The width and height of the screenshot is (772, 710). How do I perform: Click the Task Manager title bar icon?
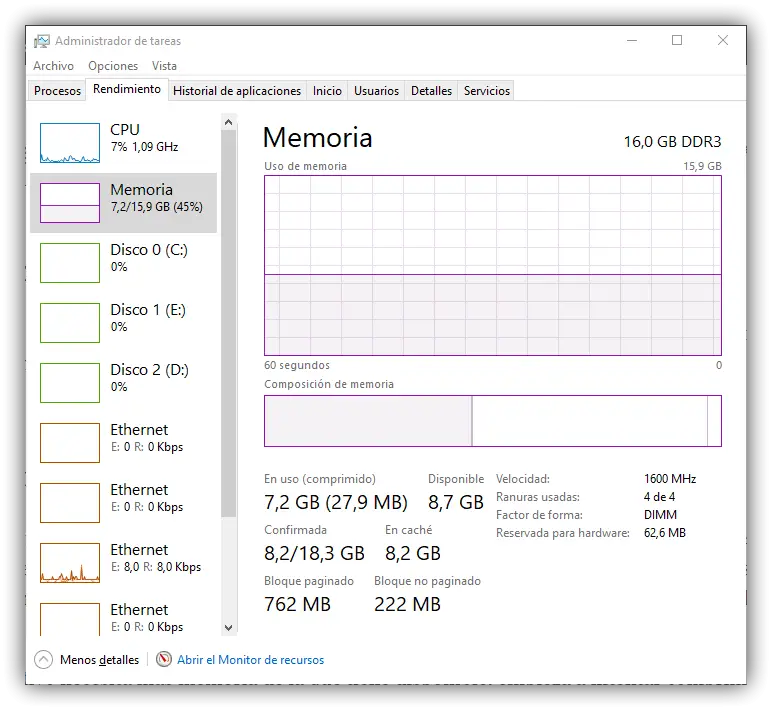[42, 41]
